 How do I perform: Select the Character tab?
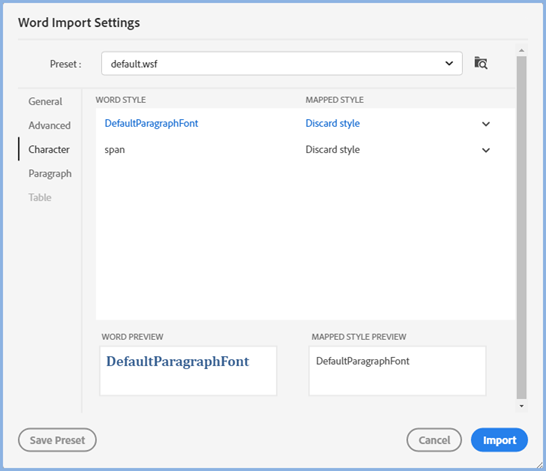[49, 149]
